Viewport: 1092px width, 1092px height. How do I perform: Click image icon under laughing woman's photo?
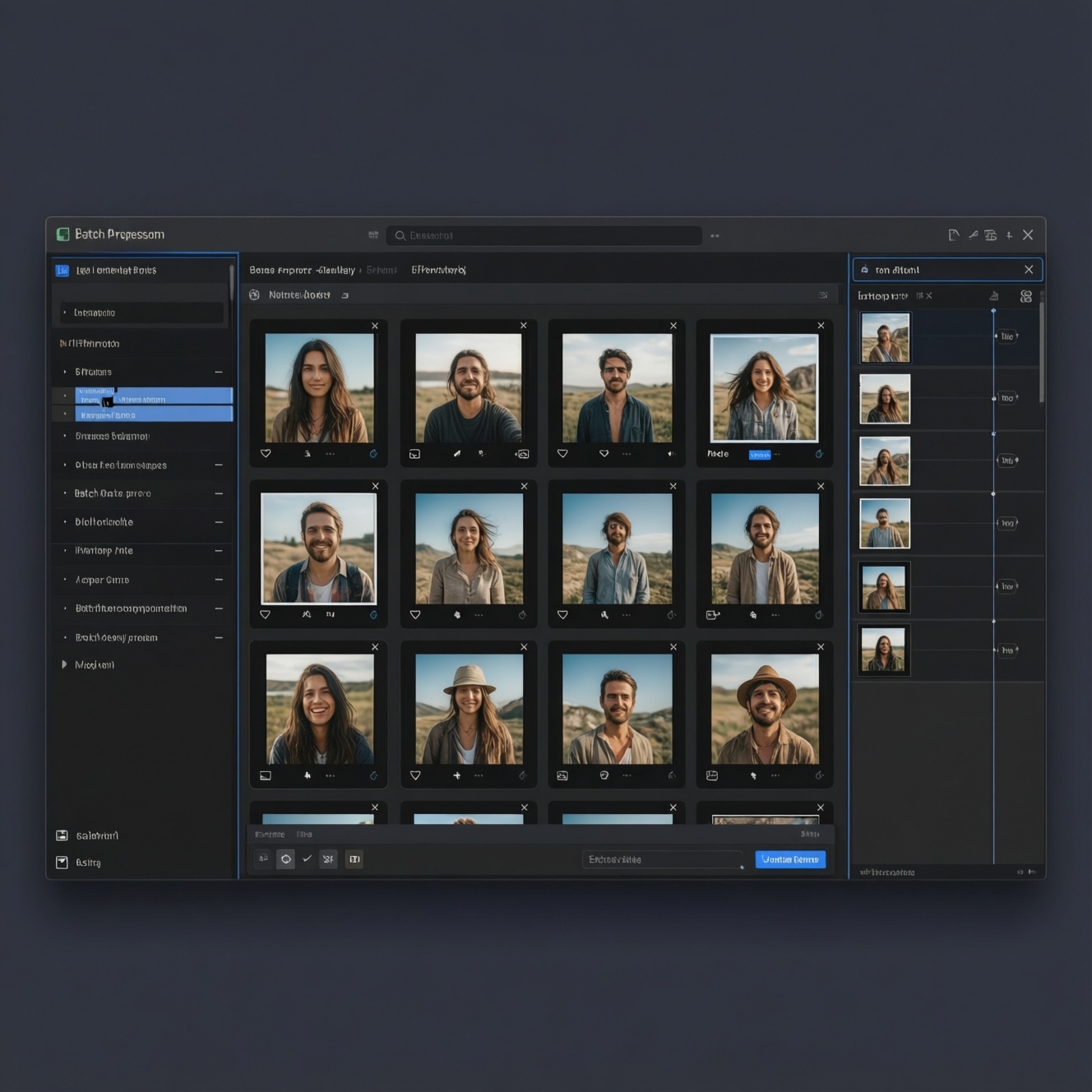266,775
